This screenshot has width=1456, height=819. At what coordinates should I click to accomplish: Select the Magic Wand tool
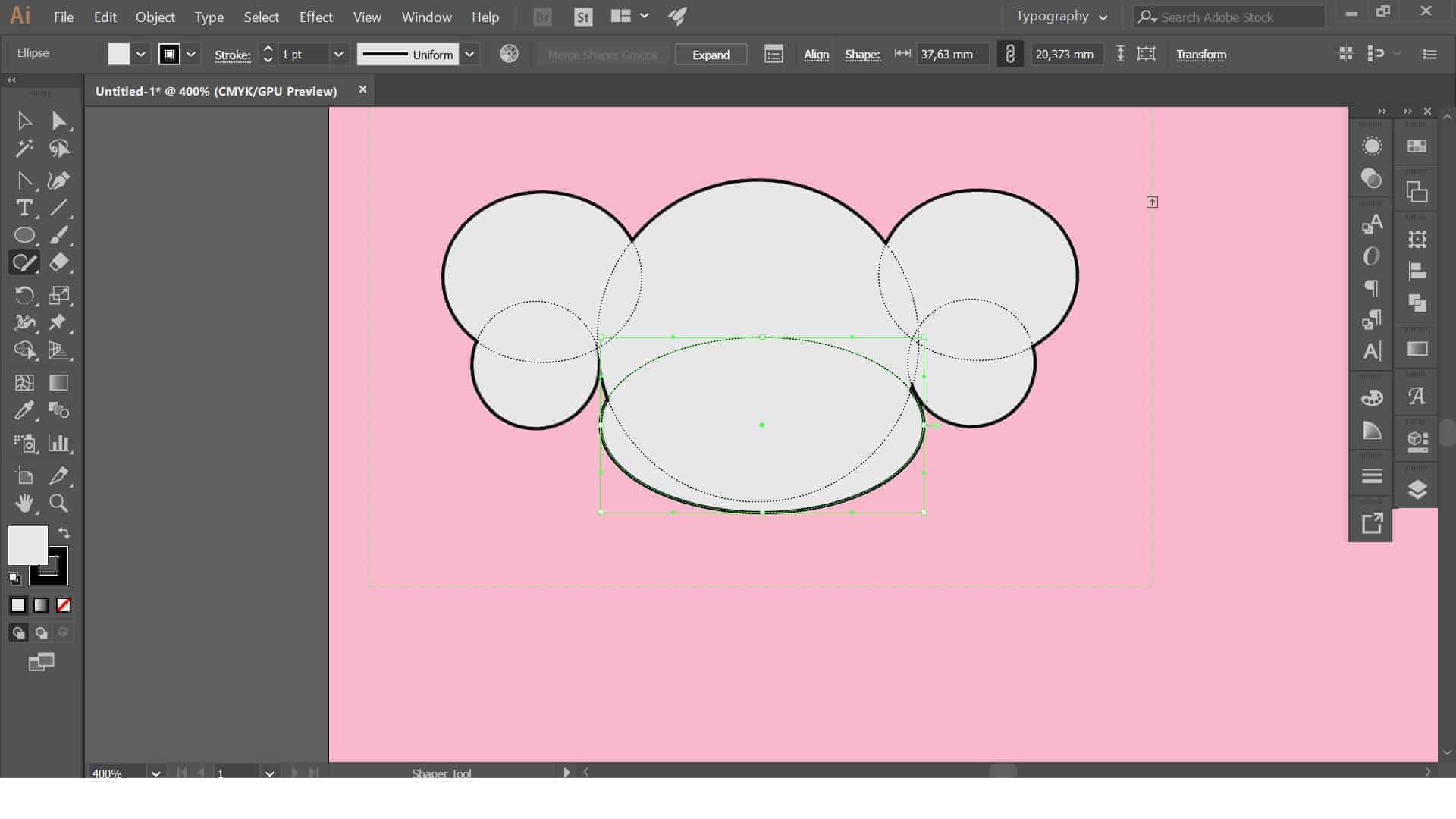24,149
